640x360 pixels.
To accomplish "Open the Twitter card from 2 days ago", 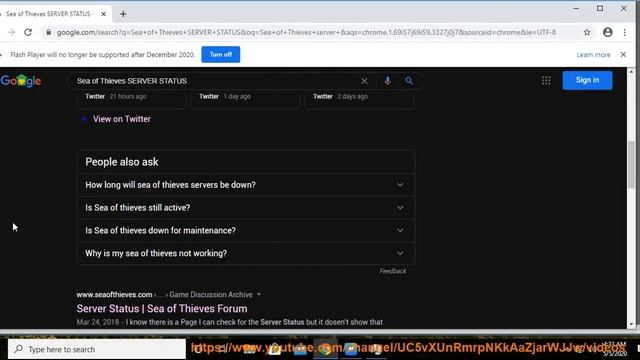I will [x=359, y=100].
